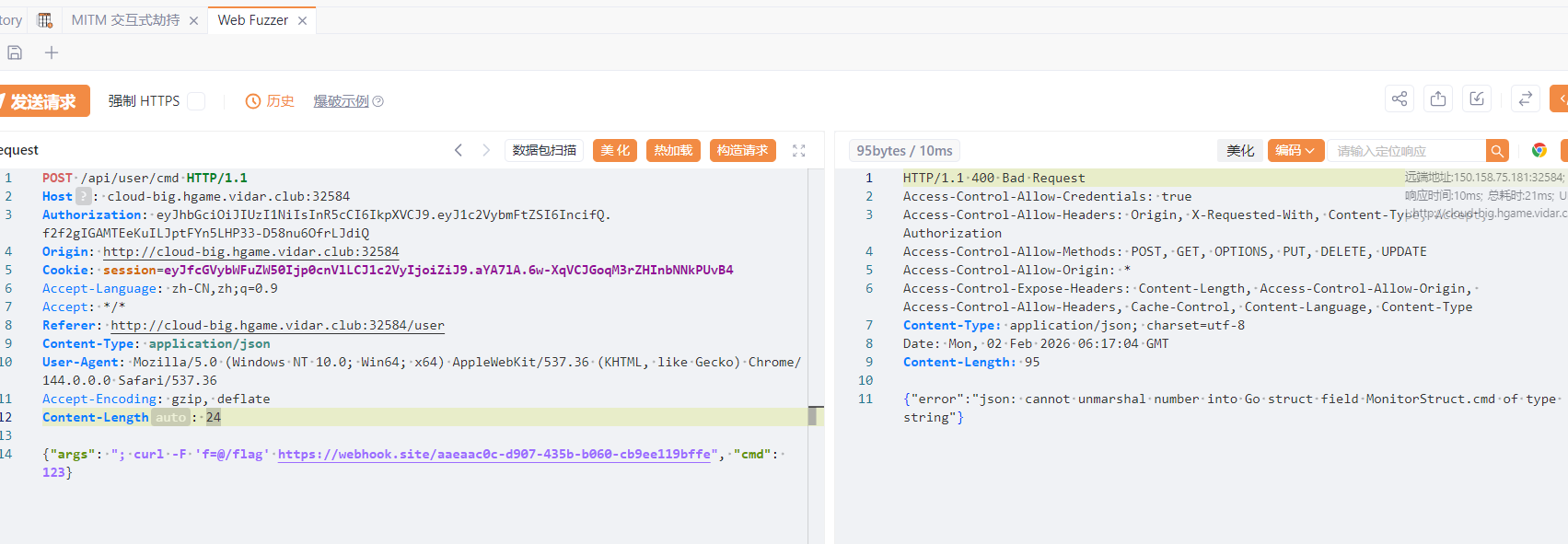This screenshot has width=1568, height=544.
Task: Click the orange search magnifier button
Action: point(1498,150)
